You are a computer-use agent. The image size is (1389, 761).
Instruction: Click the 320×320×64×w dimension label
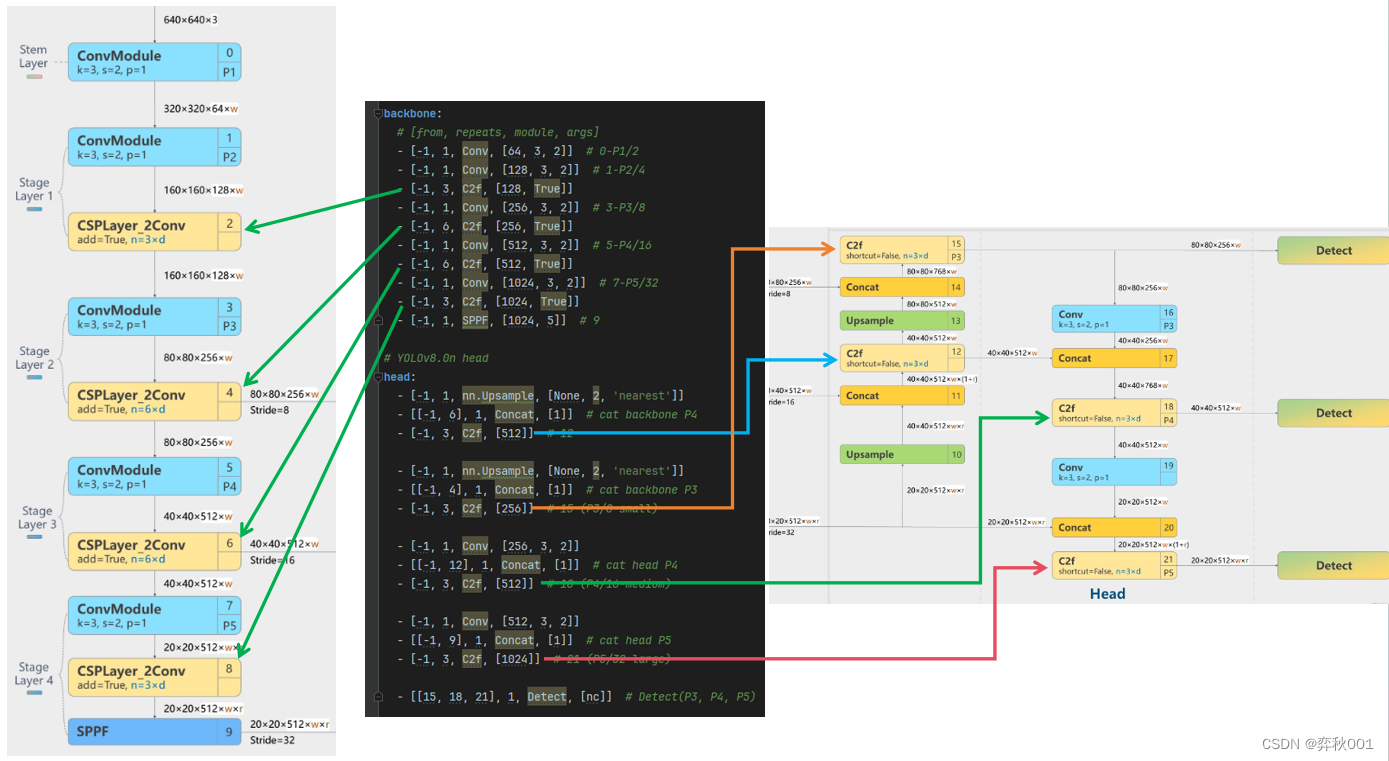click(x=203, y=108)
